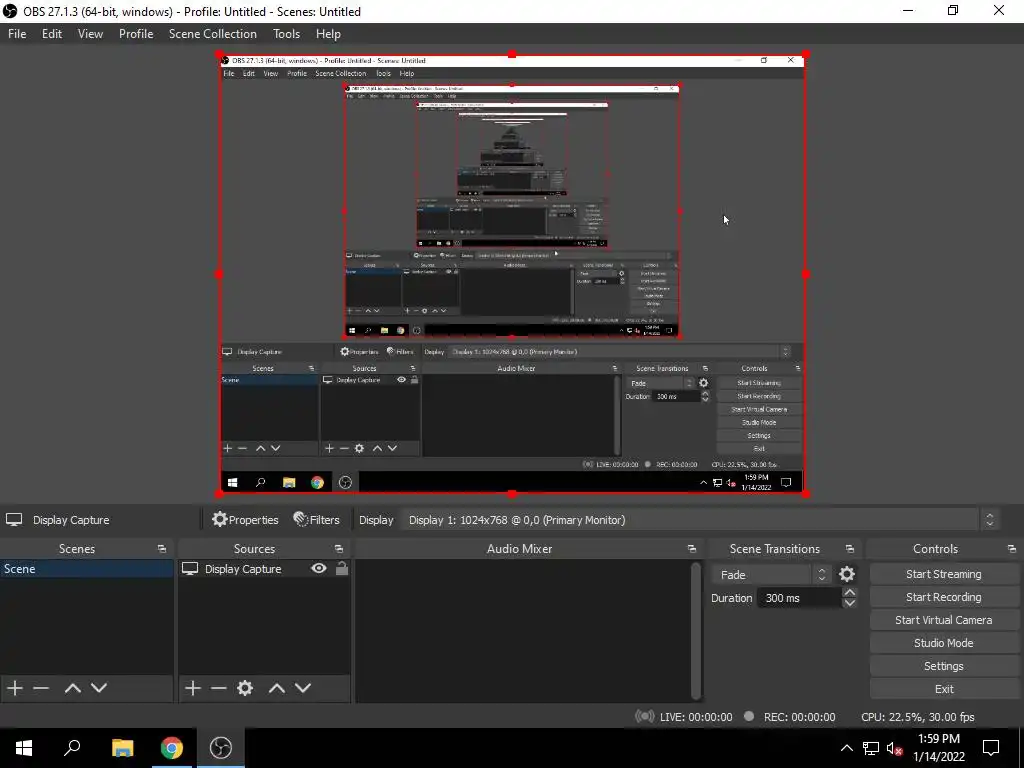This screenshot has height=768, width=1024.
Task: Undock the Scenes panel
Action: tap(161, 549)
